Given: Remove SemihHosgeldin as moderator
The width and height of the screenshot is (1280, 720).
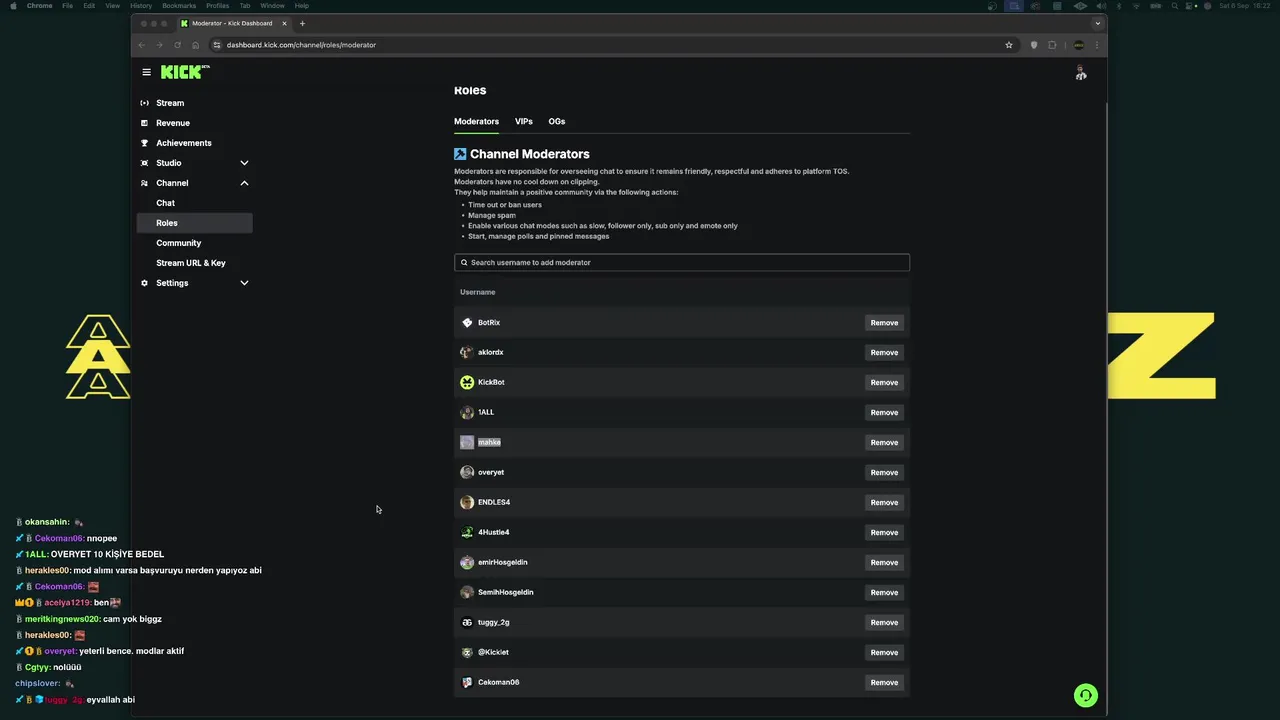Looking at the screenshot, I should [x=884, y=593].
